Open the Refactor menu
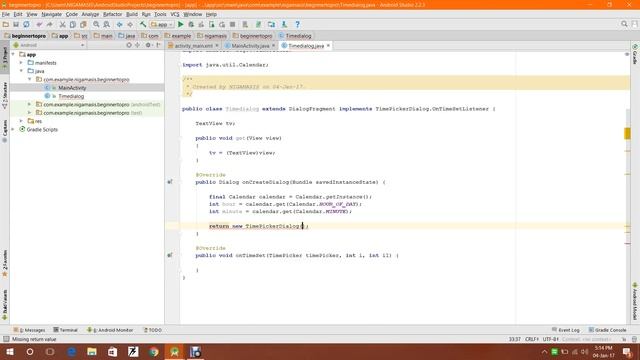The width and height of the screenshot is (640, 360). (x=112, y=14)
